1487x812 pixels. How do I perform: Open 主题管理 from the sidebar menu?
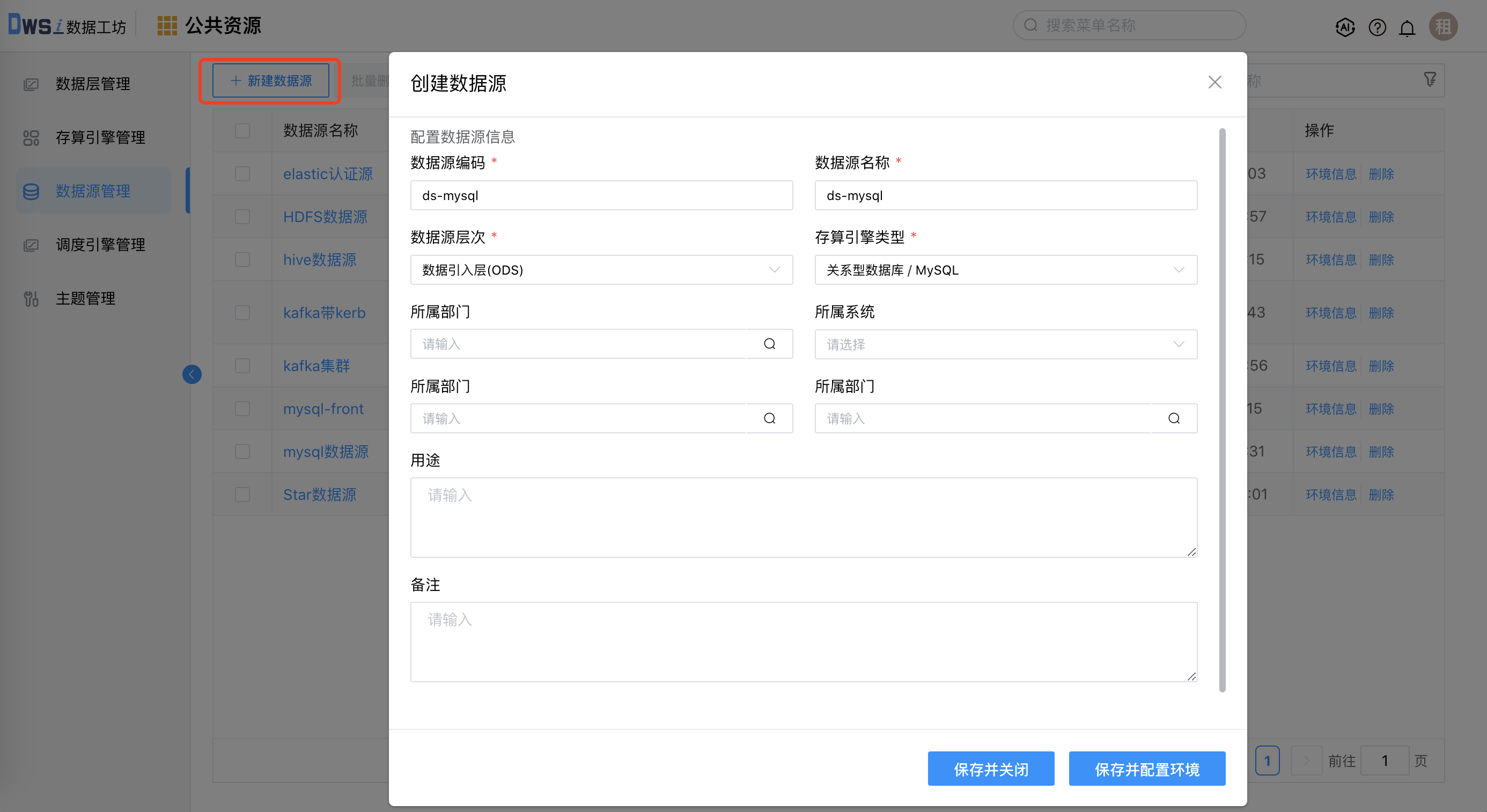pos(85,298)
